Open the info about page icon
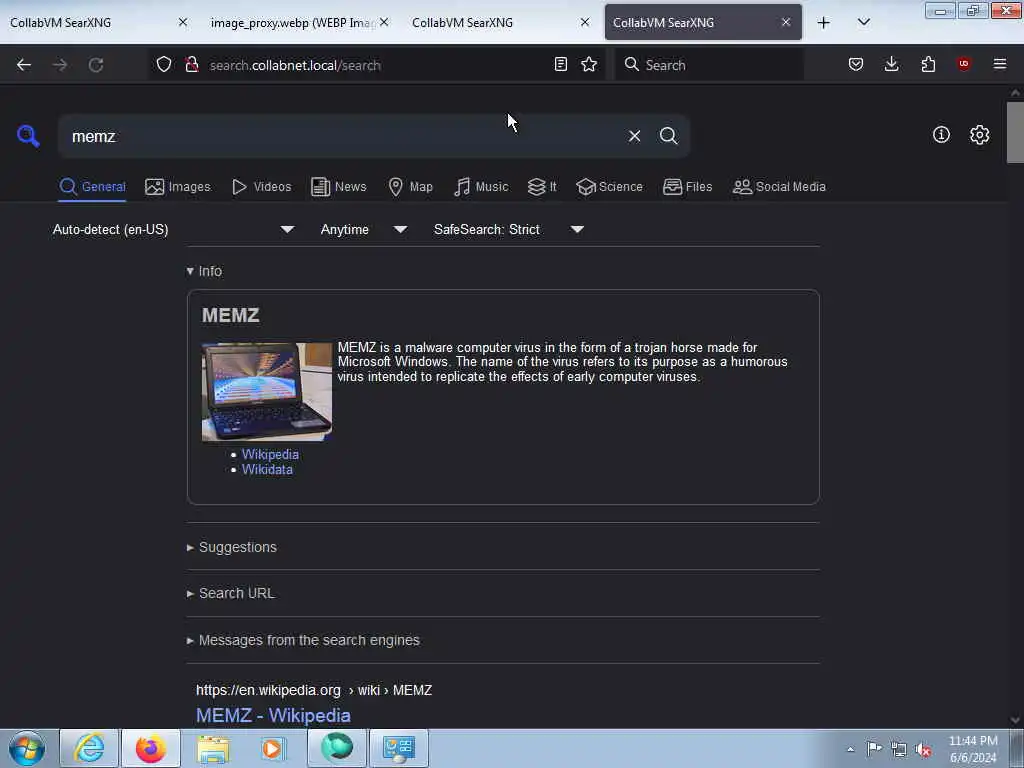Image resolution: width=1024 pixels, height=768 pixels. point(941,135)
